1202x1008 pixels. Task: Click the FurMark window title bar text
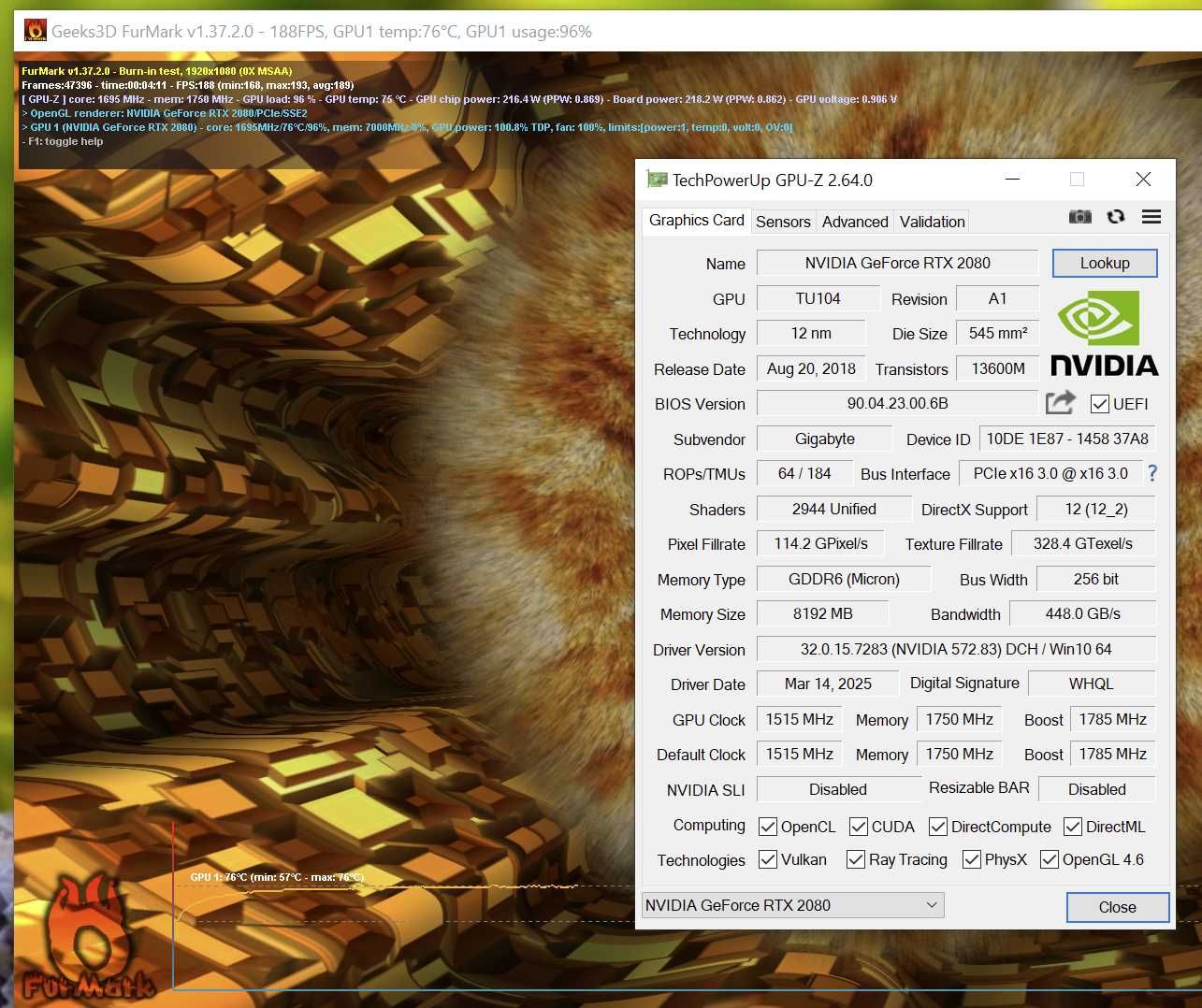coord(321,32)
